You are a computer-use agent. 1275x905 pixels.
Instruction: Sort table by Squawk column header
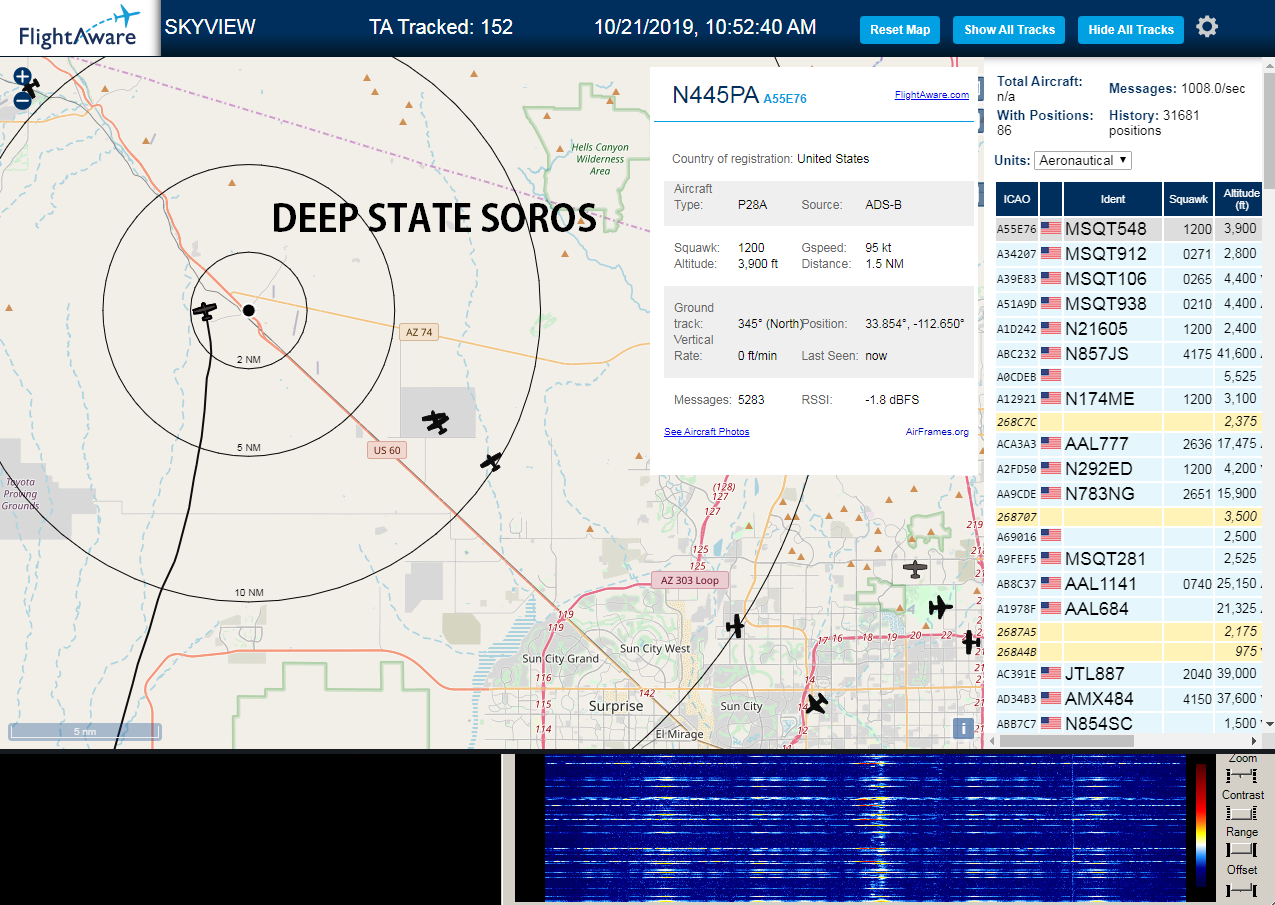pos(1189,199)
